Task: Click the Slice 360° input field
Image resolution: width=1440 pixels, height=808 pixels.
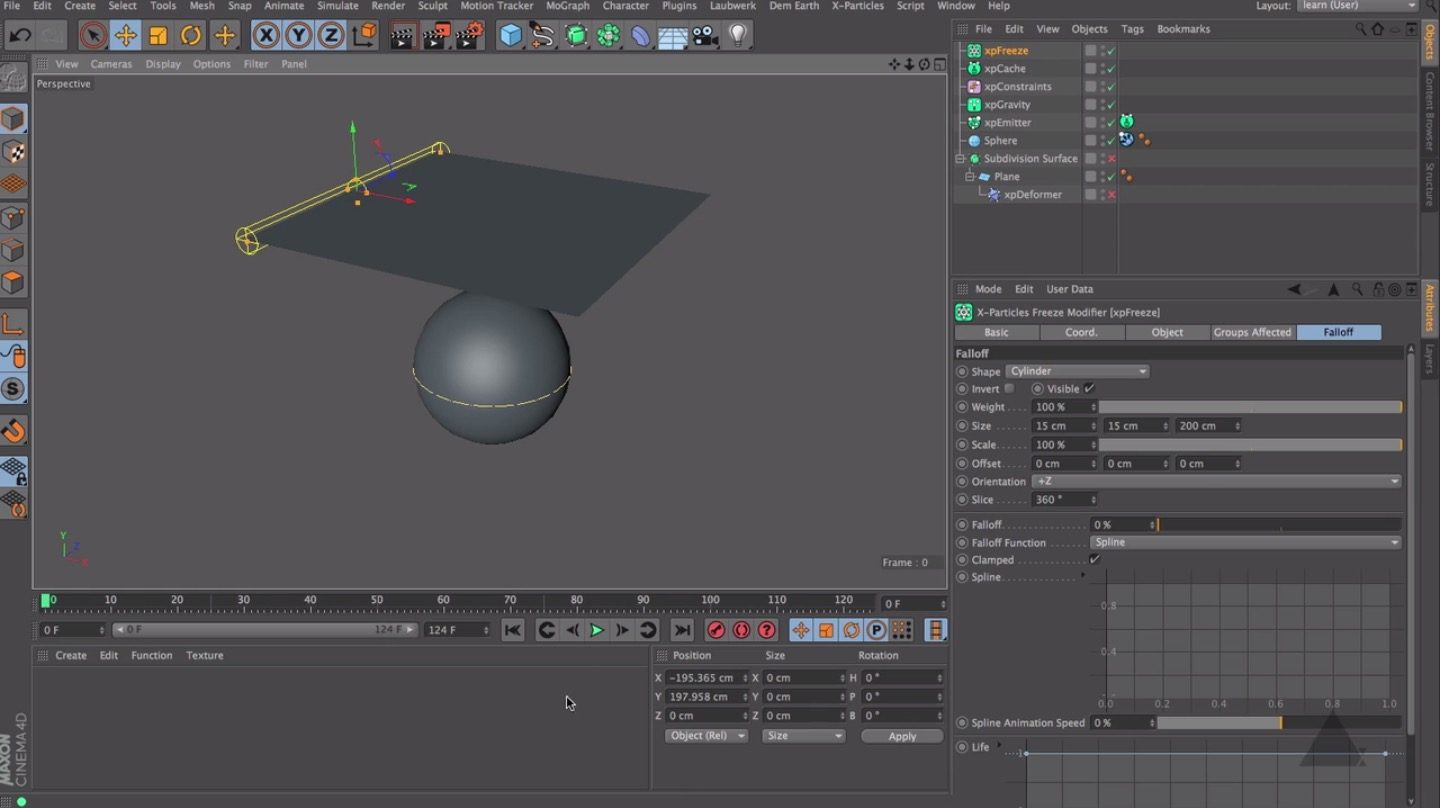Action: coord(1064,500)
